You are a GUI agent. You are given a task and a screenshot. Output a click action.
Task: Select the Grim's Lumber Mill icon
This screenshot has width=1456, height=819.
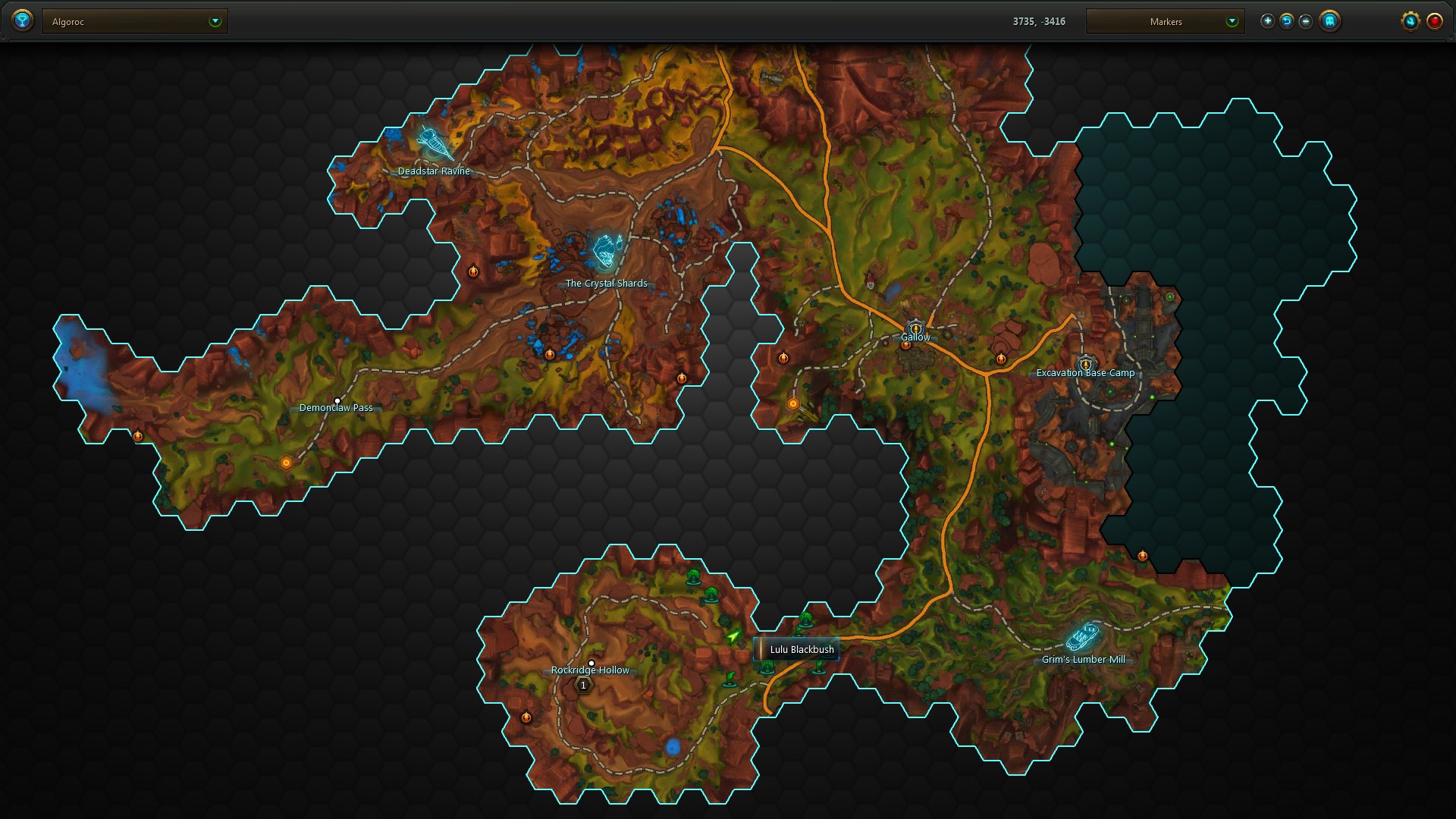pyautogui.click(x=1083, y=637)
